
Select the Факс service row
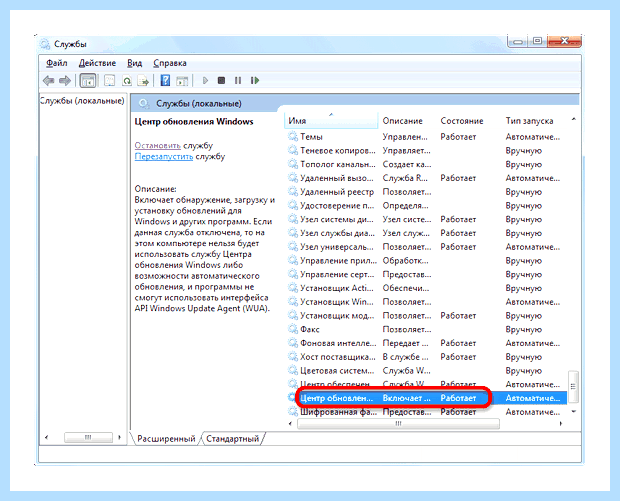tap(426, 329)
